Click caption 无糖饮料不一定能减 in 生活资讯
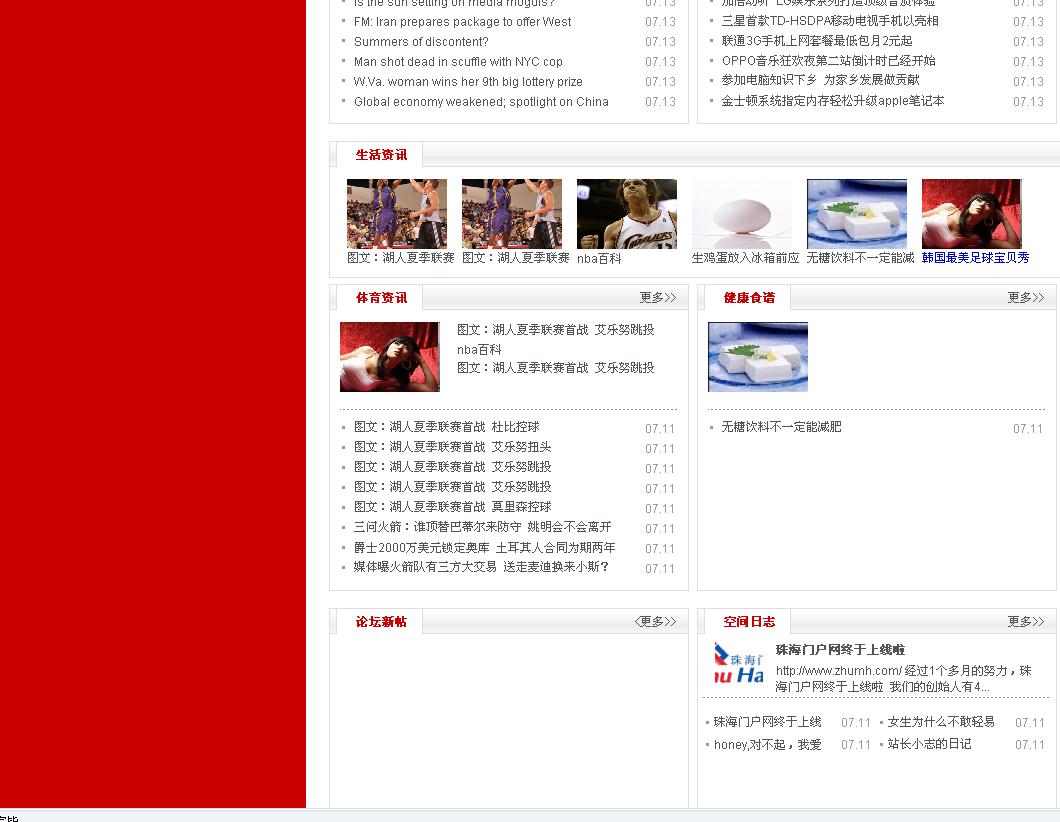 pos(860,258)
